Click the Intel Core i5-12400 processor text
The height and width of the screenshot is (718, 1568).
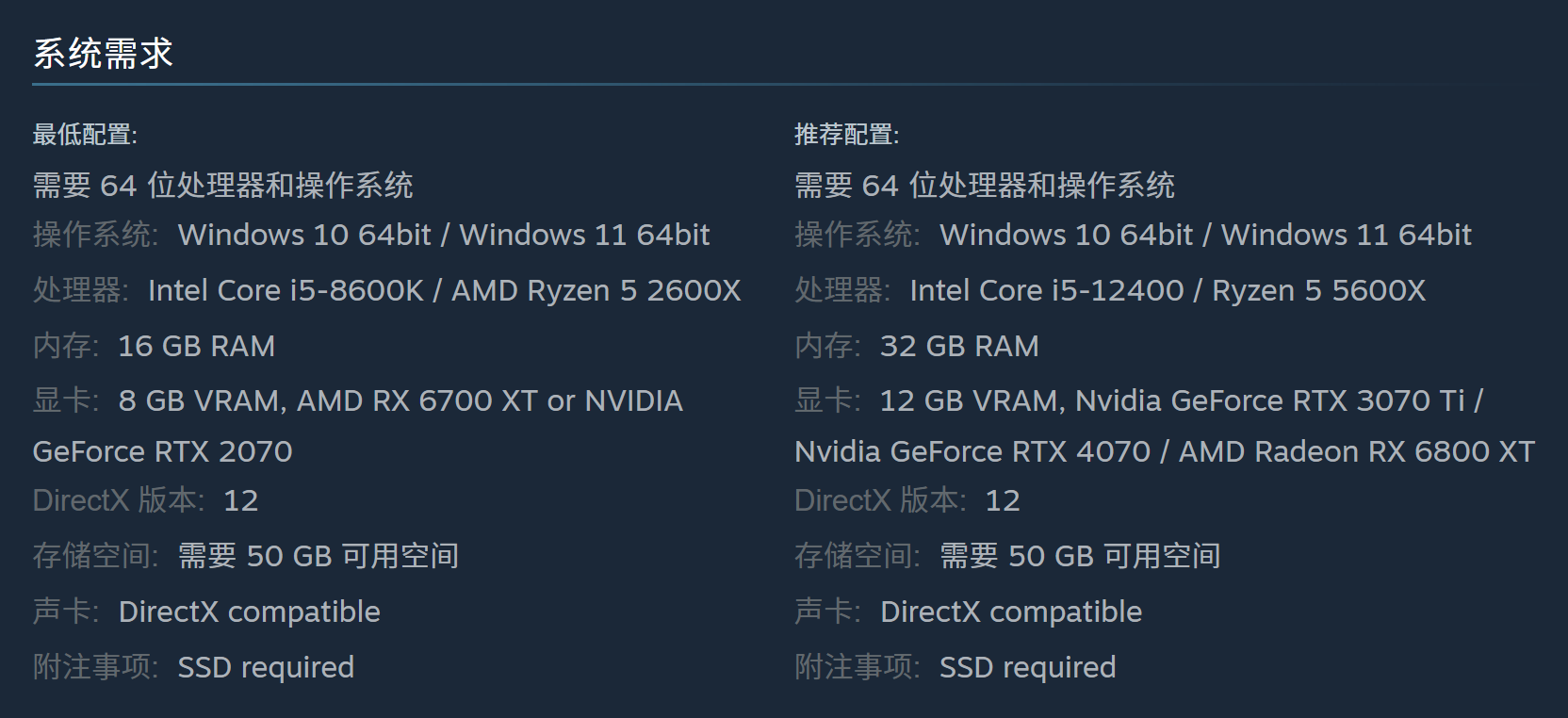tap(1046, 290)
